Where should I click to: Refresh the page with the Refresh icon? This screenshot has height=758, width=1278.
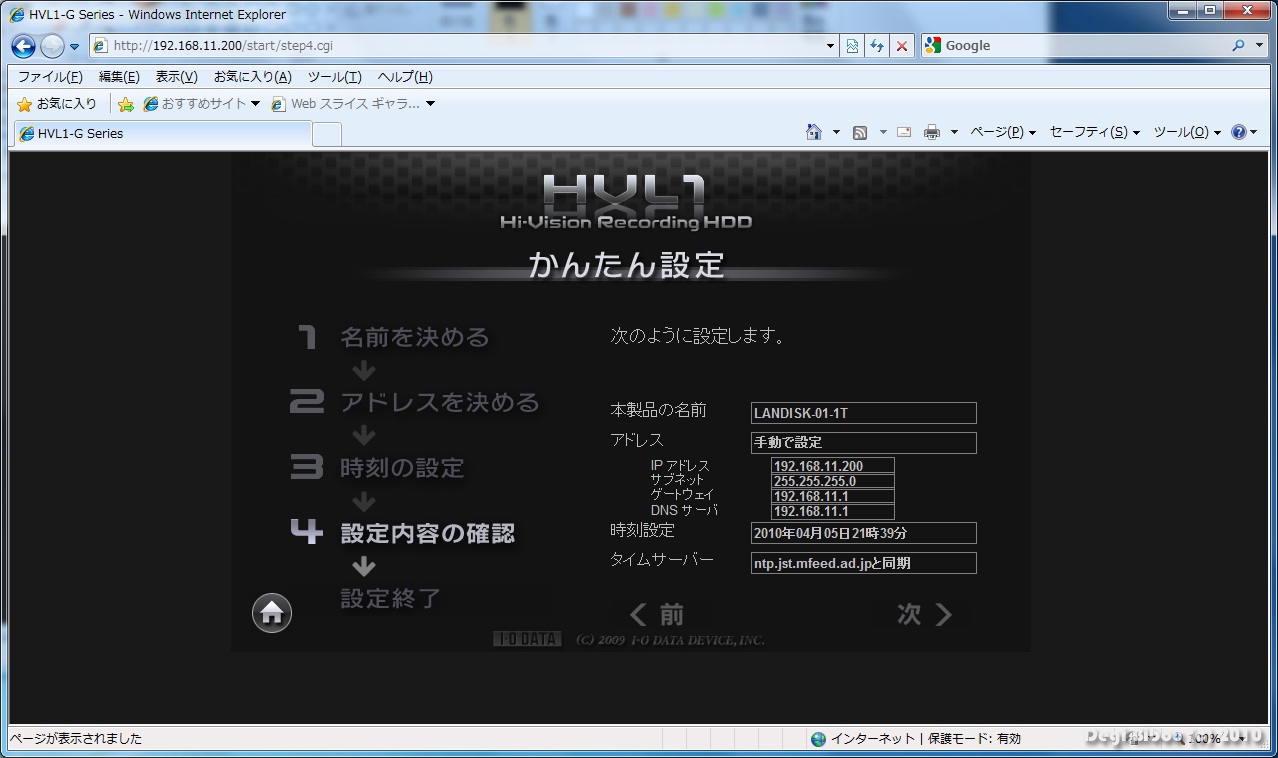tap(877, 46)
